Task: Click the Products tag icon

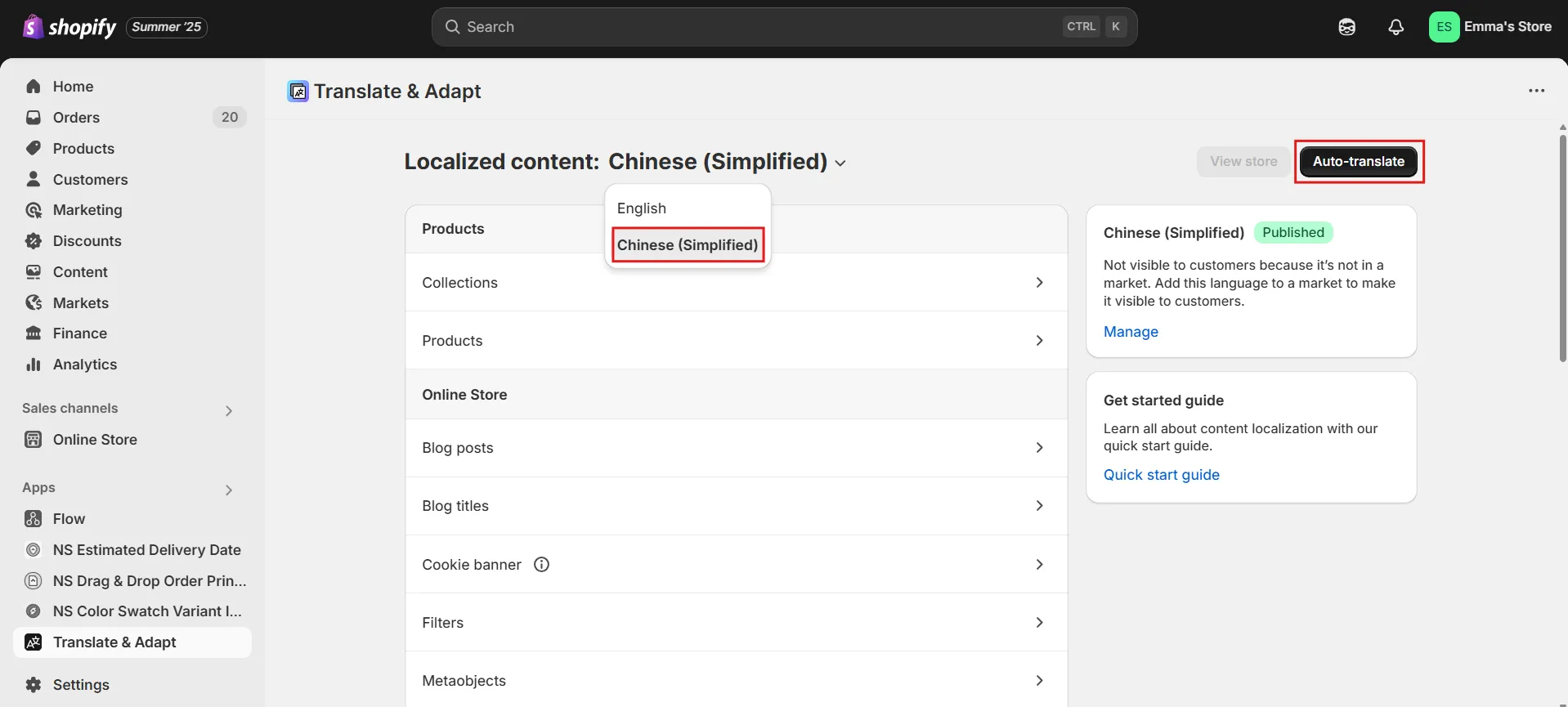Action: tap(34, 149)
